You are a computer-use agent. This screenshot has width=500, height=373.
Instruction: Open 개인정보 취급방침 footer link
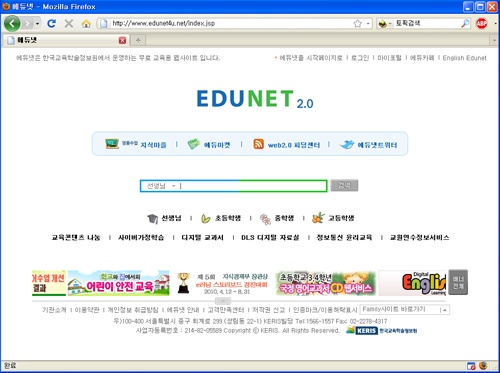(133, 310)
